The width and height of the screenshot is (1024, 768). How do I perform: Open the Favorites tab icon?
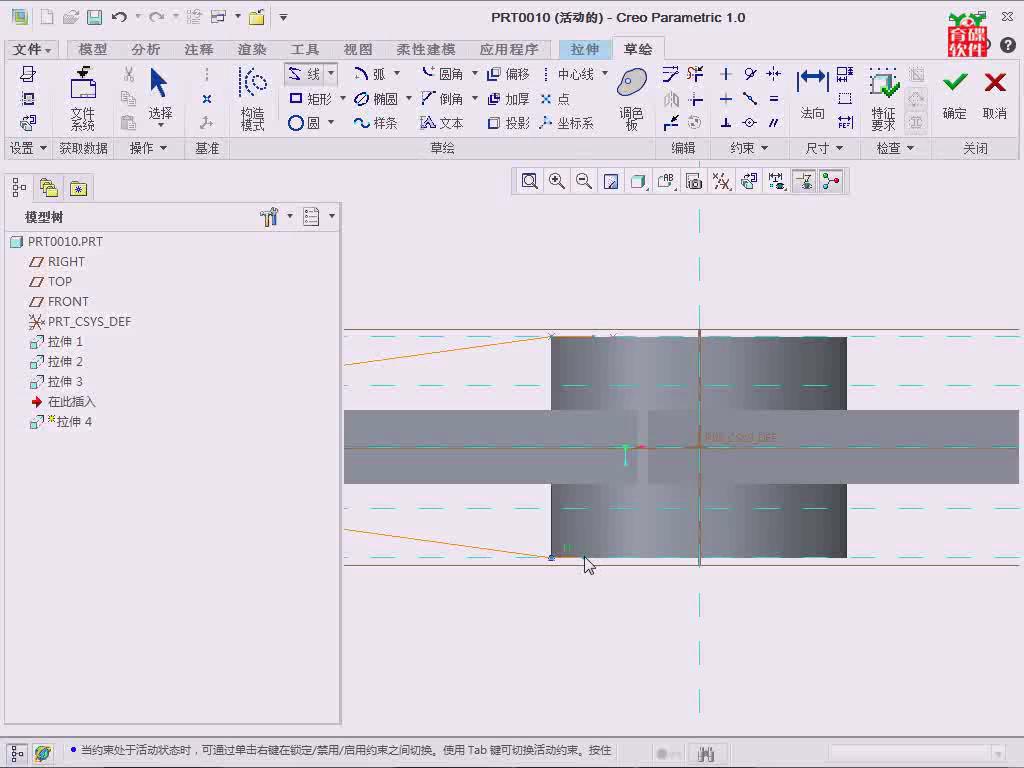pyautogui.click(x=78, y=188)
